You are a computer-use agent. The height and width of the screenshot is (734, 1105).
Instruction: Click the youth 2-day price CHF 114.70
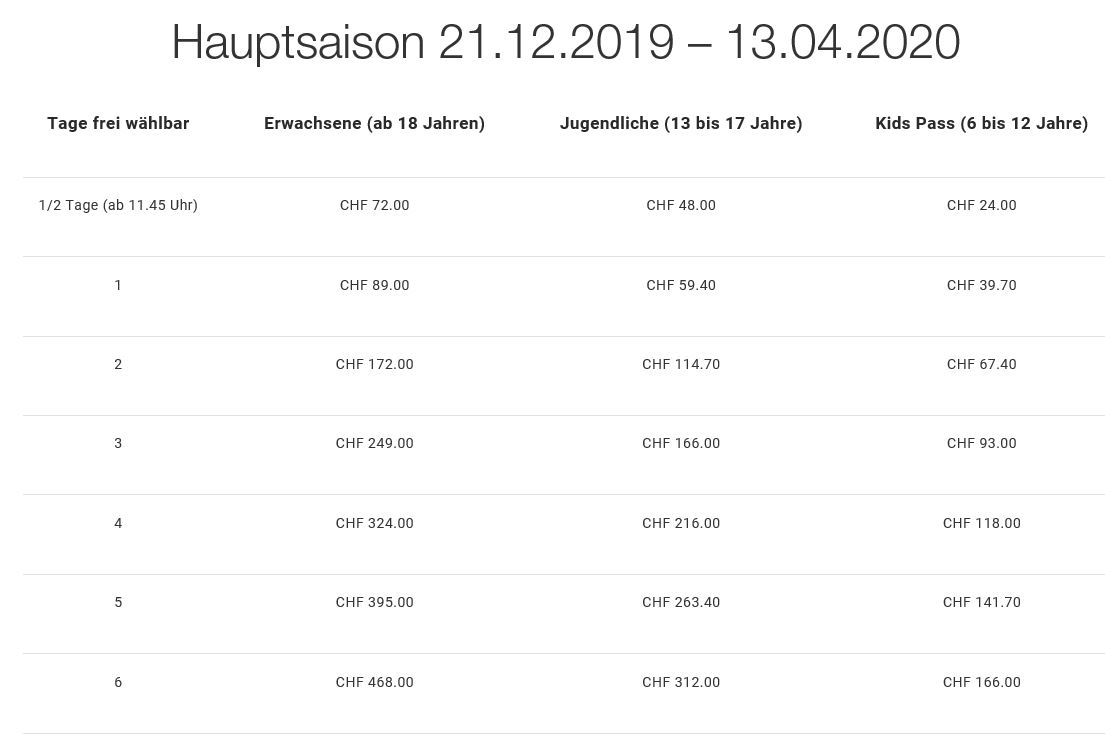click(x=681, y=364)
